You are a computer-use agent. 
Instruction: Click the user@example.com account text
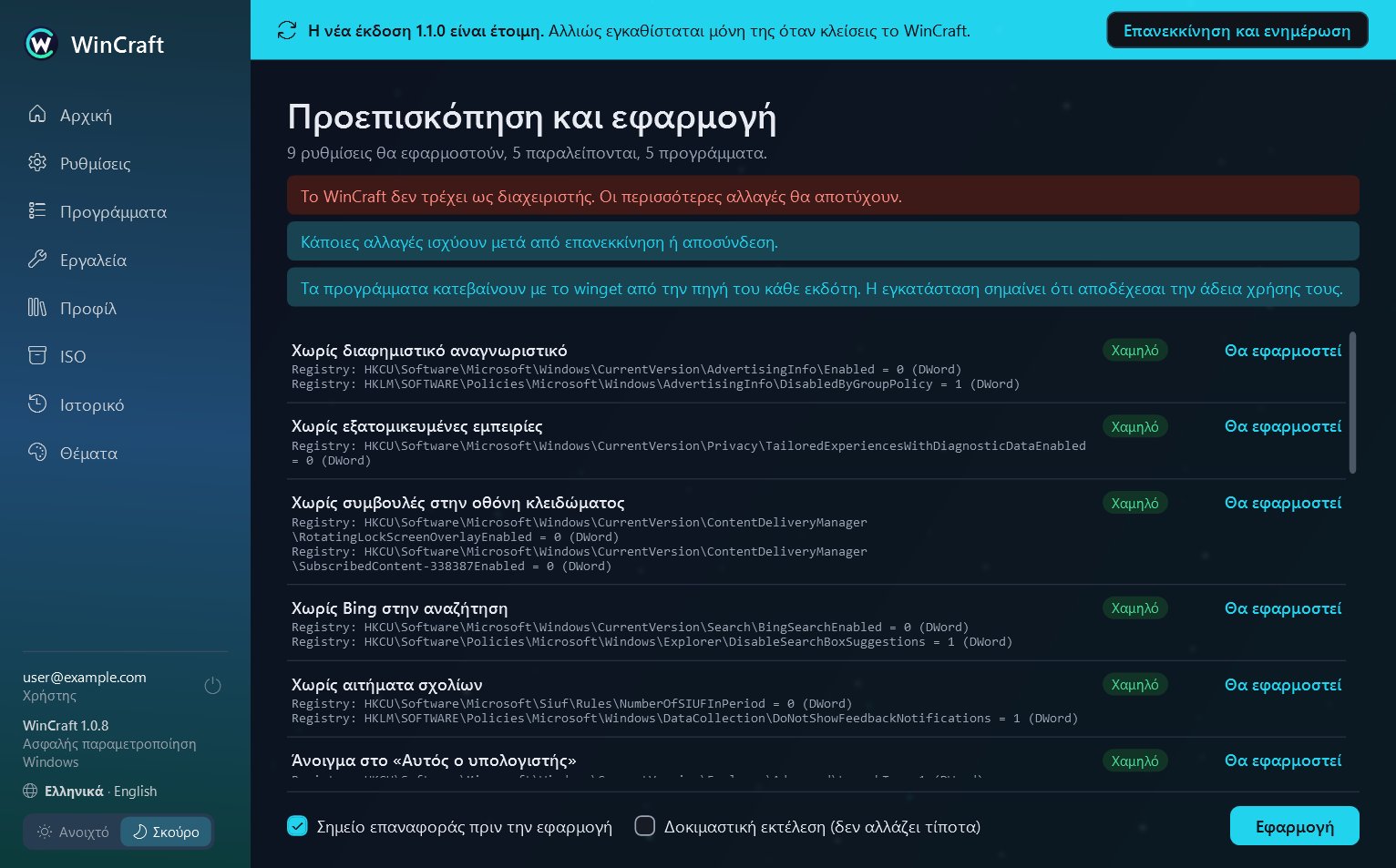85,677
